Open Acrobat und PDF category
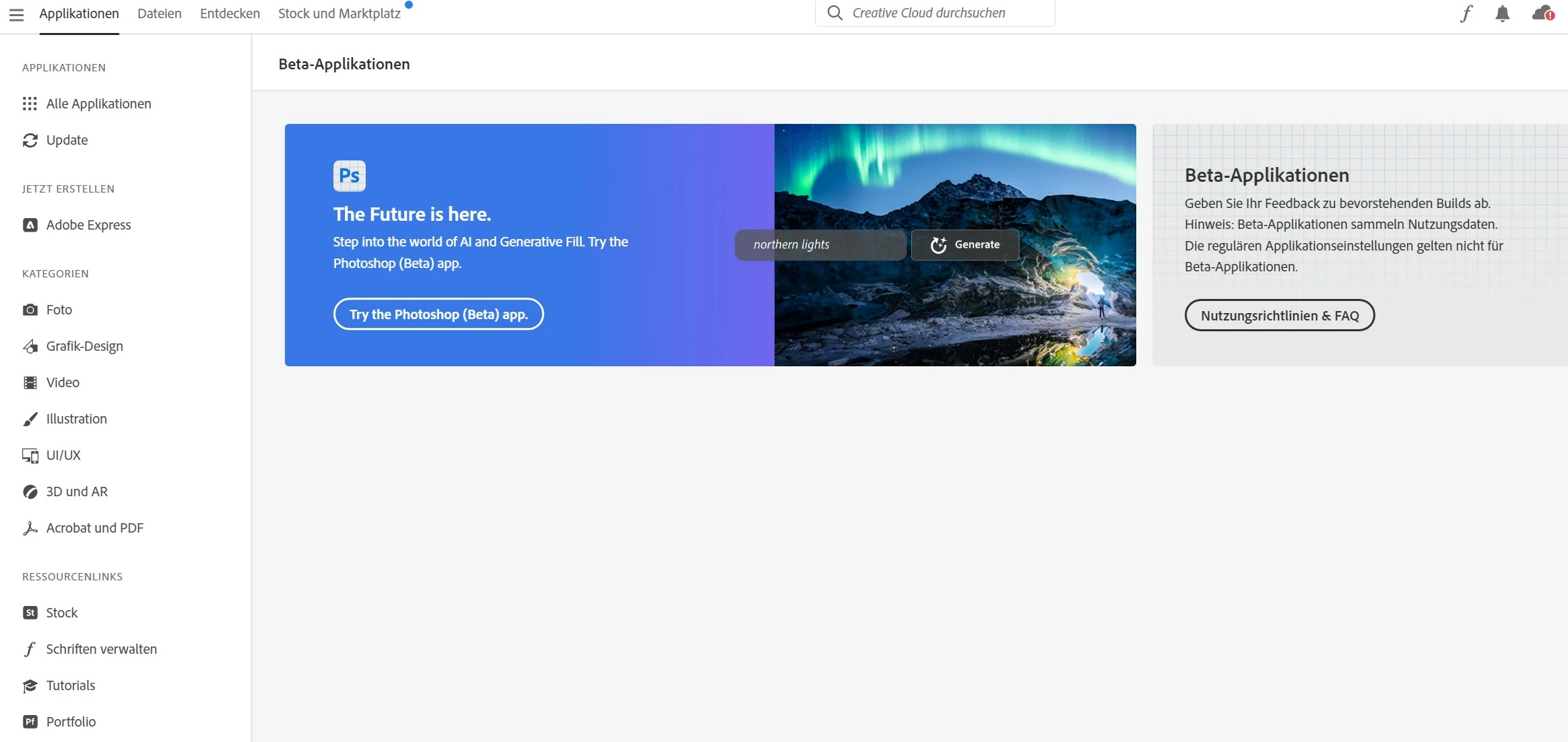This screenshot has height=742, width=1568. tap(94, 528)
